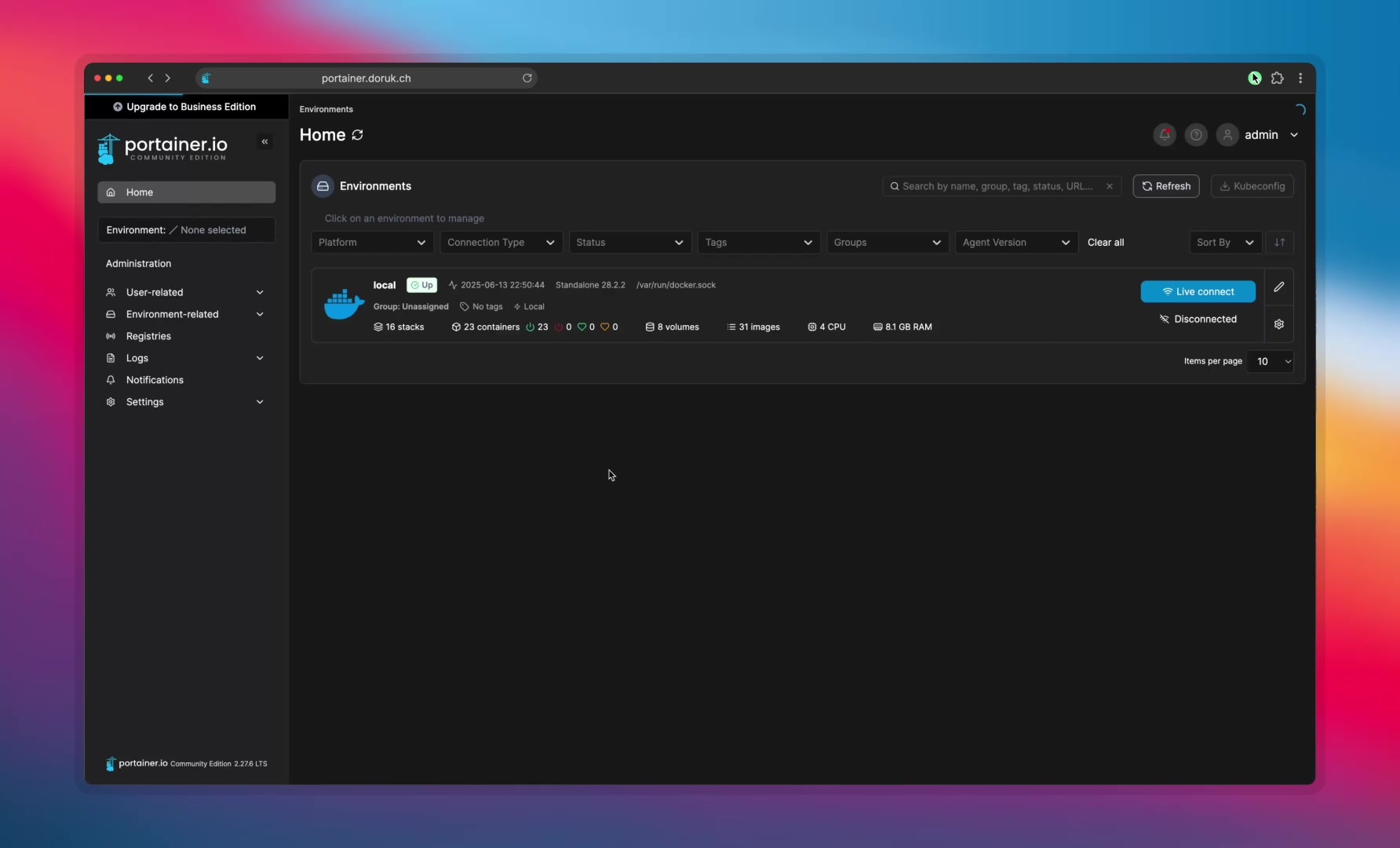Click the Environments panel header icon

(x=323, y=186)
